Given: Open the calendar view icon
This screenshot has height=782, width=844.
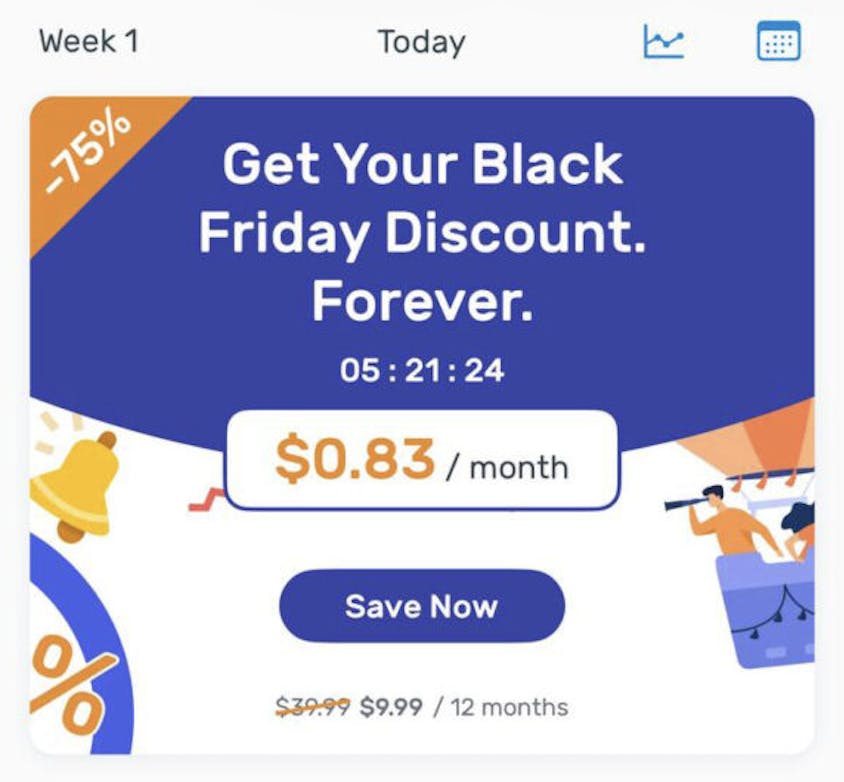Looking at the screenshot, I should point(778,41).
